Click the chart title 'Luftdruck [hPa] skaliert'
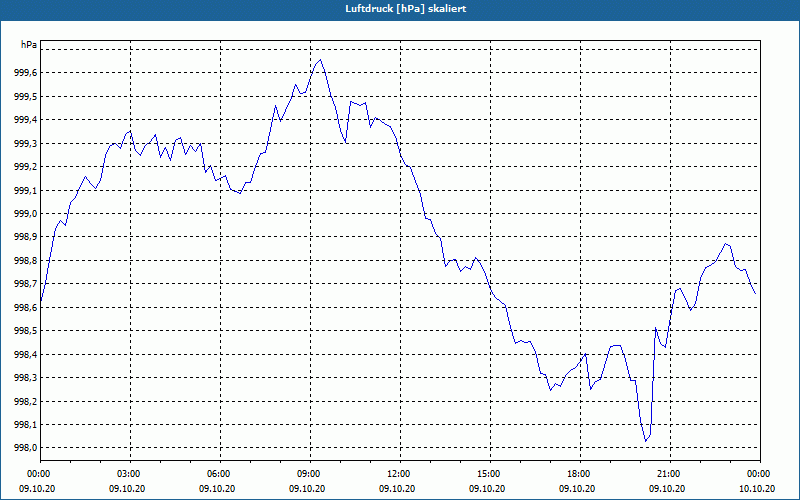This screenshot has width=800, height=500. (406, 9)
